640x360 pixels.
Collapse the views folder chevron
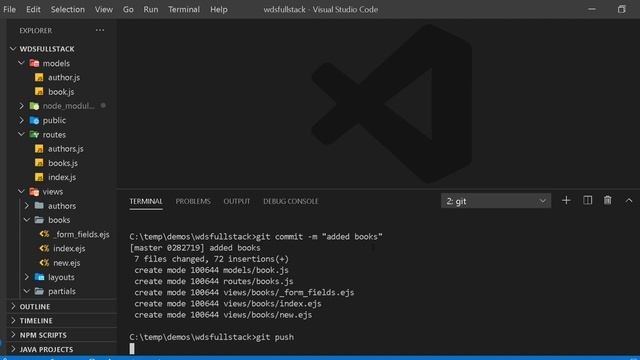21,191
